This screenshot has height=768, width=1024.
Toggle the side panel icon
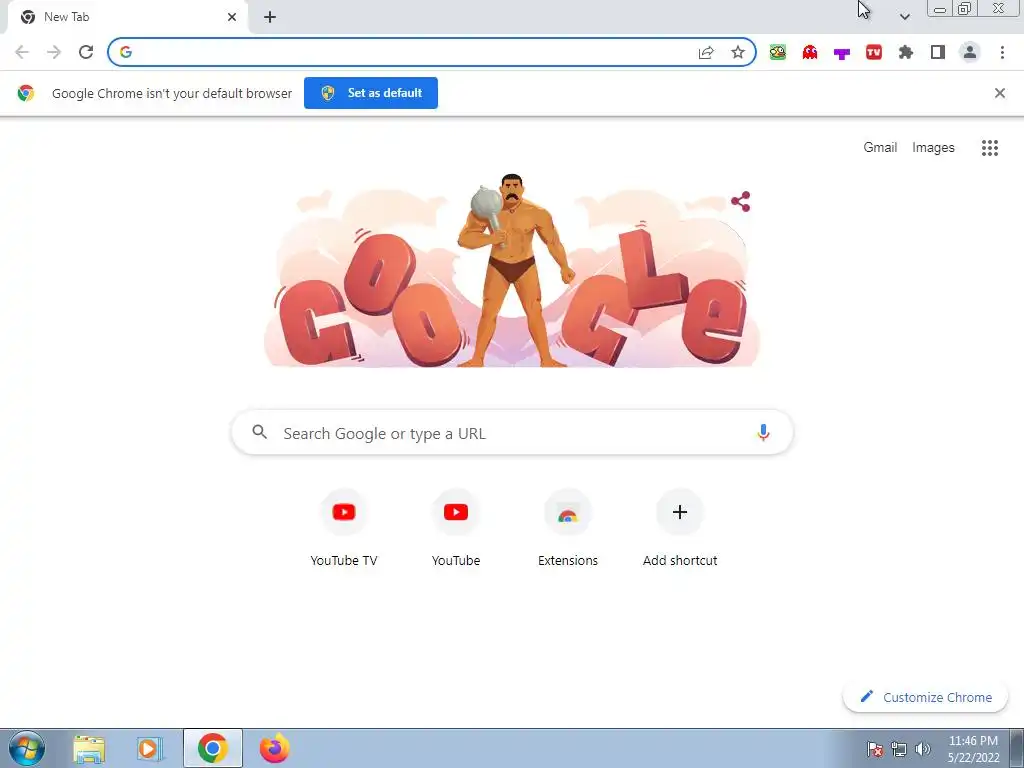pyautogui.click(x=938, y=52)
